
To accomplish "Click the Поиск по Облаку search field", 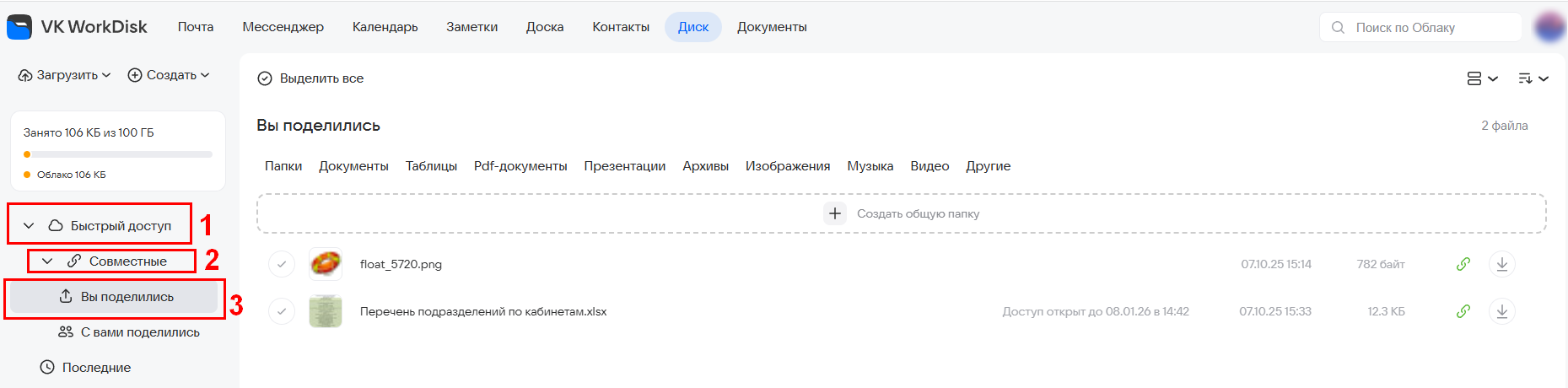I will (1420, 28).
